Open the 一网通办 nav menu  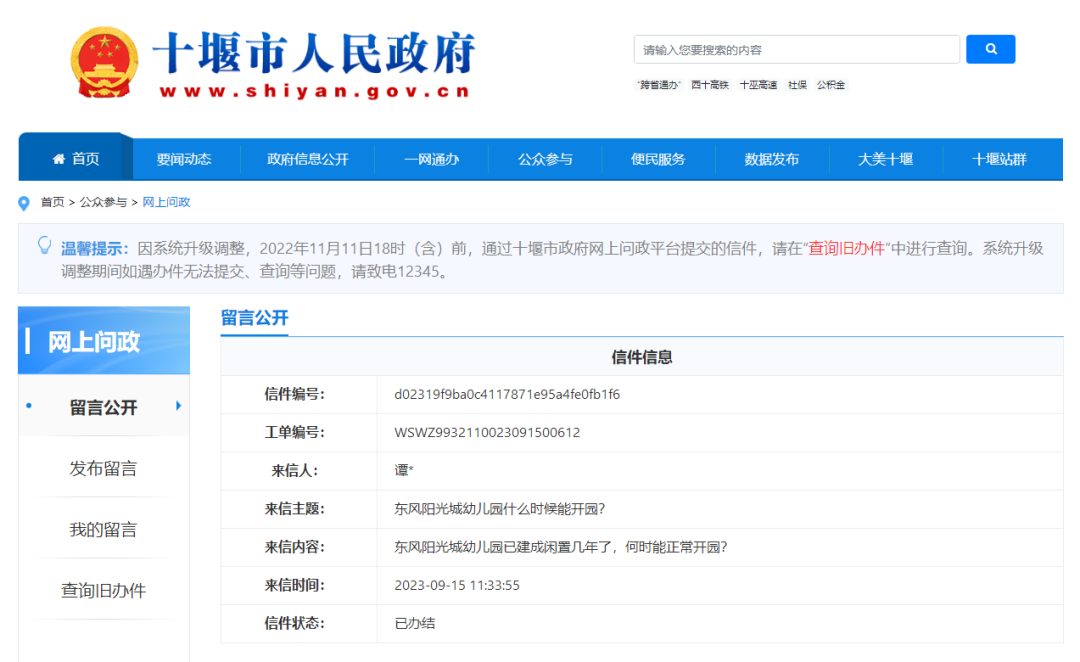[x=431, y=159]
